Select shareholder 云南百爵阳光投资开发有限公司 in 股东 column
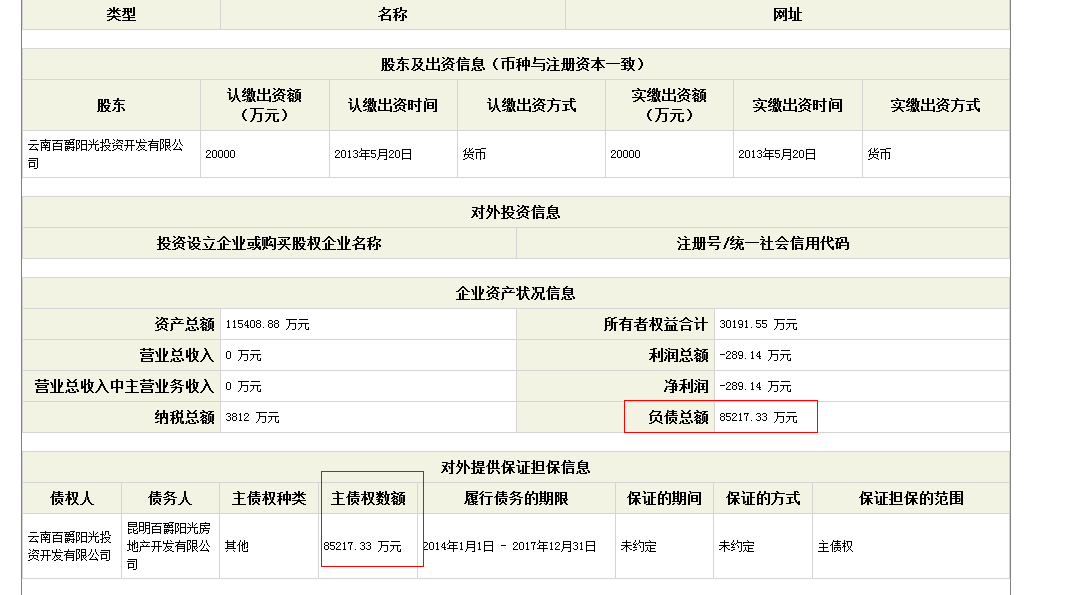This screenshot has height=595, width=1076. (106, 154)
